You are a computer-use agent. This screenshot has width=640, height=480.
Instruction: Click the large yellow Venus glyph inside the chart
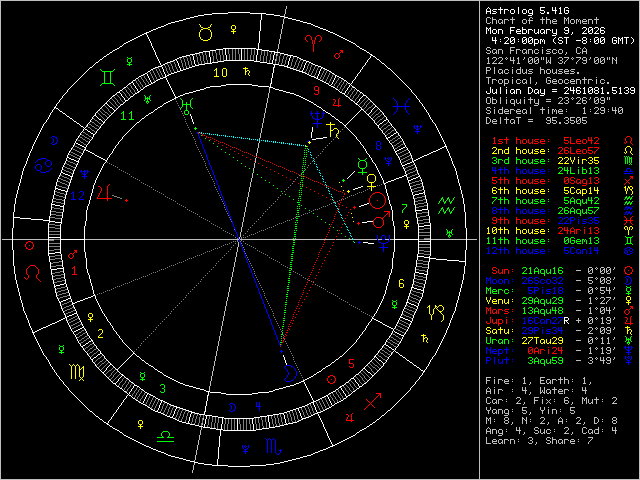pos(371,182)
